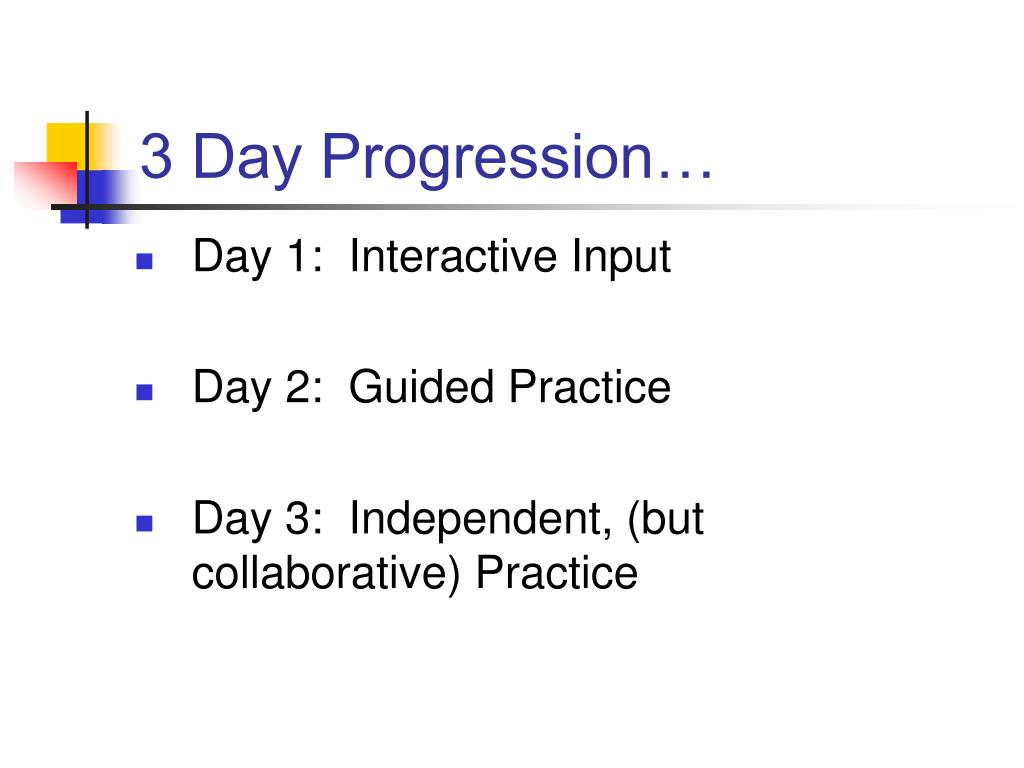
Task: Click the 'Interactive Input' text
Action: tap(510, 257)
